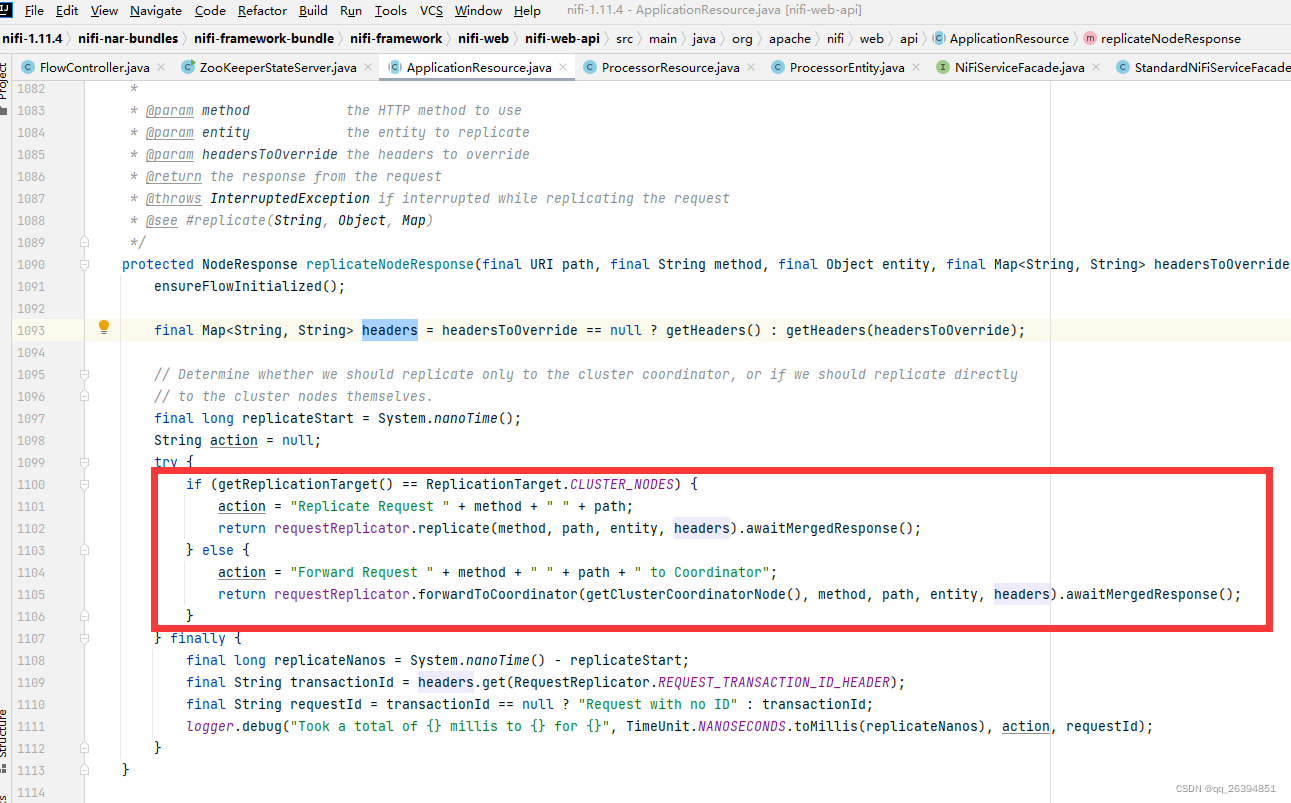
Task: Click line number 1100 in the gutter
Action: click(31, 484)
